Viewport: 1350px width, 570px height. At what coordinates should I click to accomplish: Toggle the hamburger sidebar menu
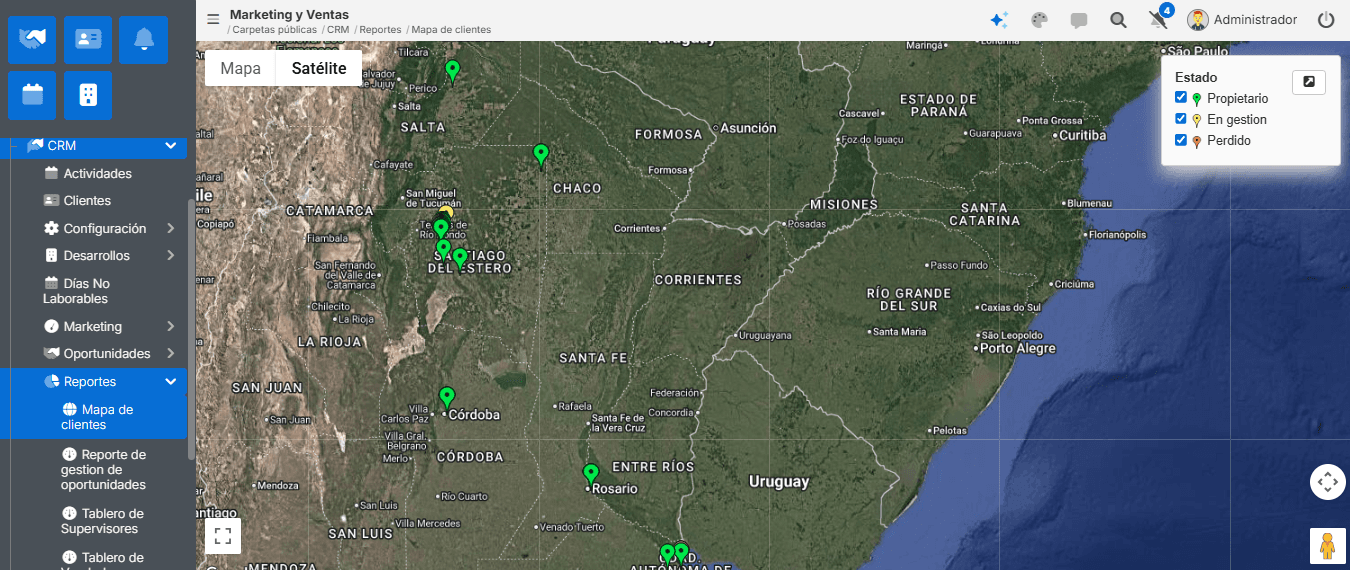click(x=213, y=19)
